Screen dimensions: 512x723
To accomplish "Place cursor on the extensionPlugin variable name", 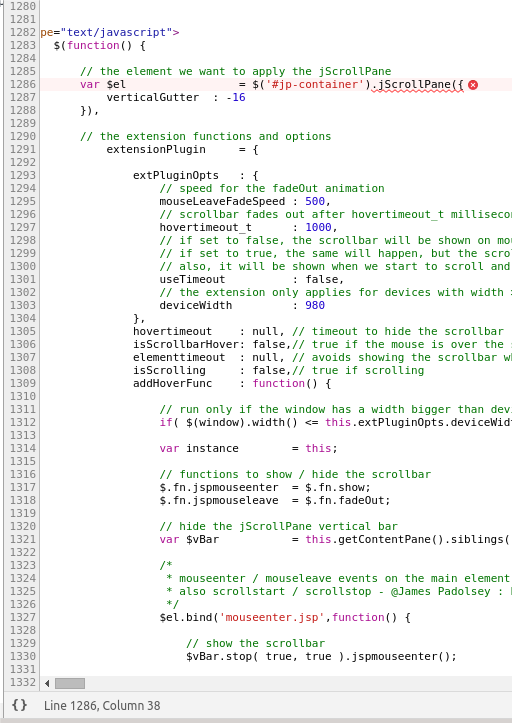I will [156, 149].
